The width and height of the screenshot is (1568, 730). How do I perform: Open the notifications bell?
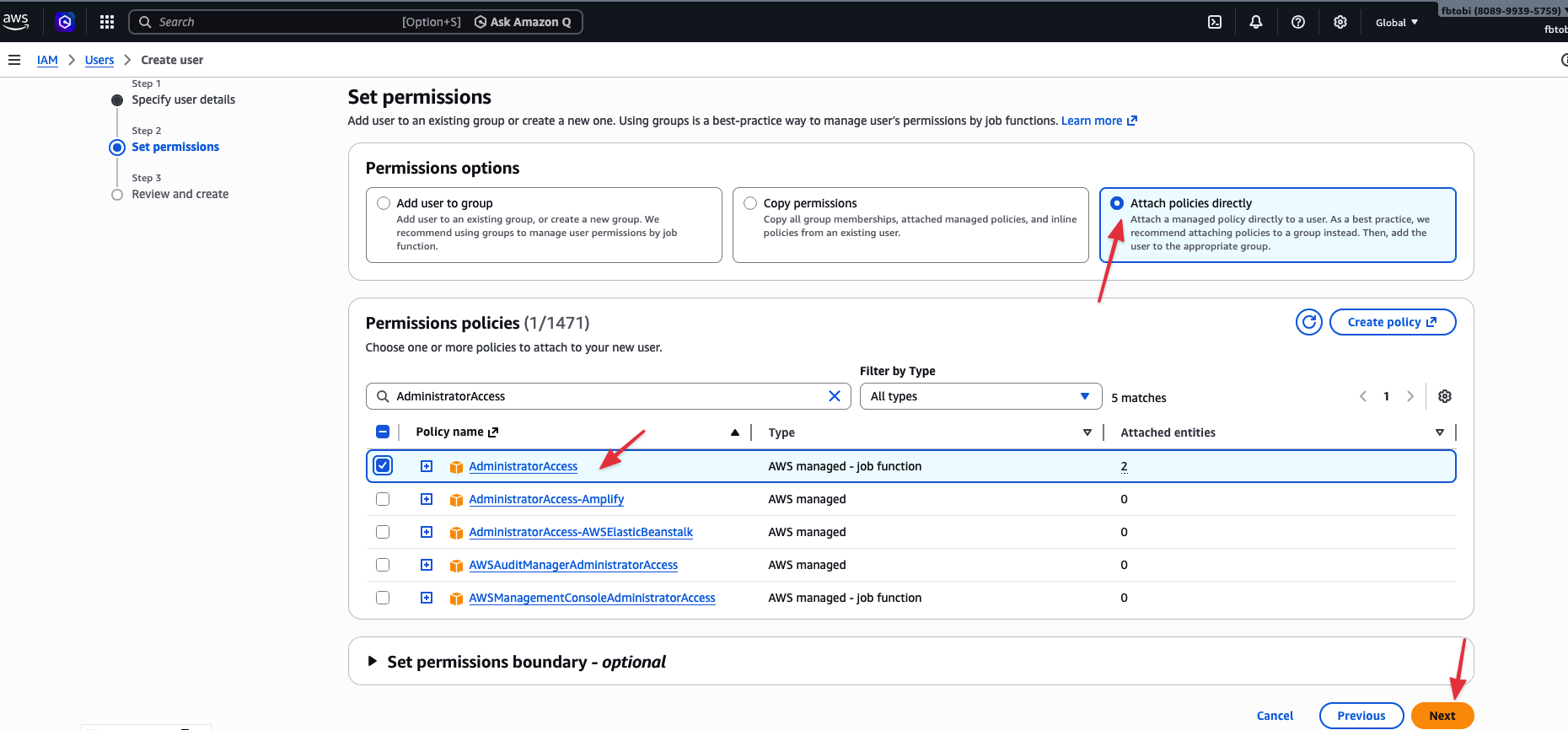pyautogui.click(x=1256, y=22)
